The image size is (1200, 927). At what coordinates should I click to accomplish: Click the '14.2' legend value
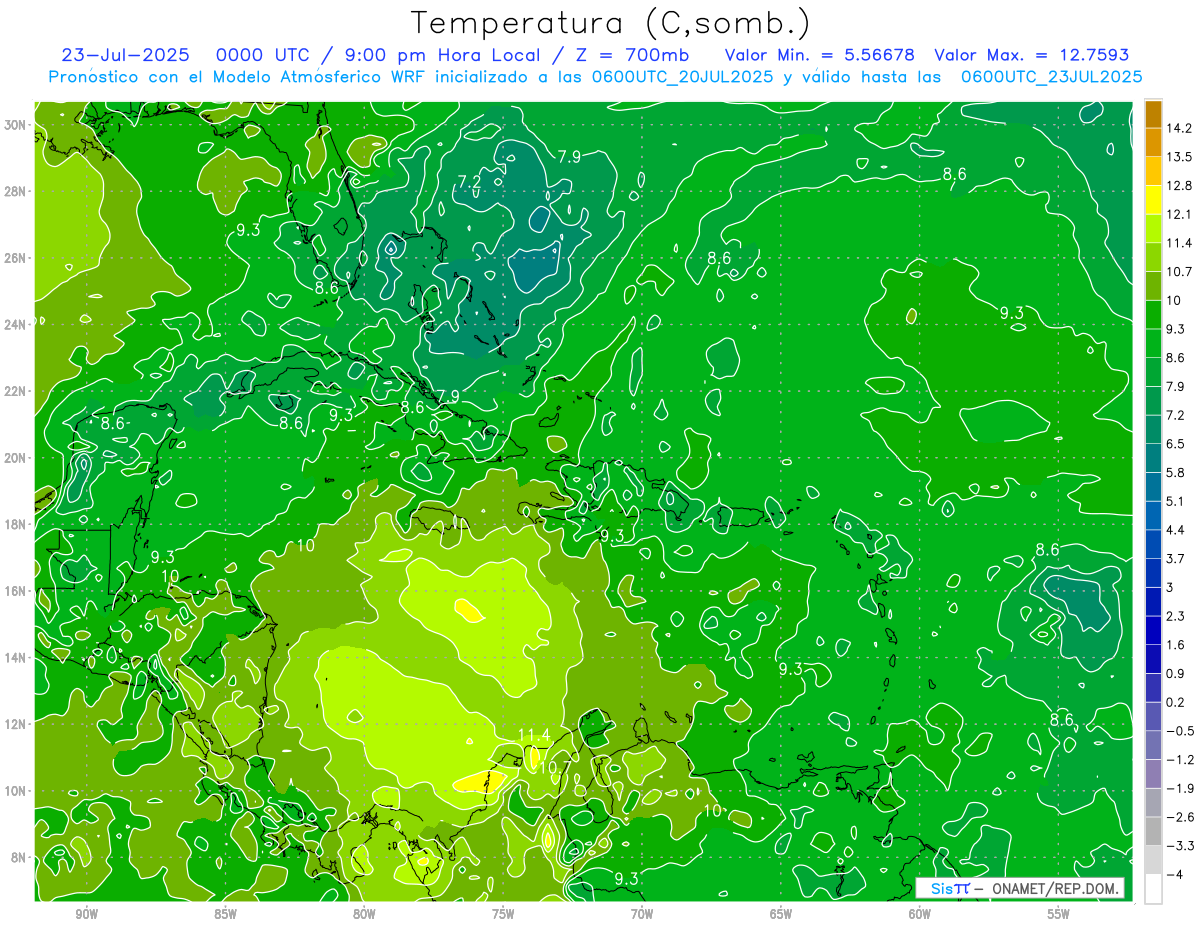(1181, 128)
